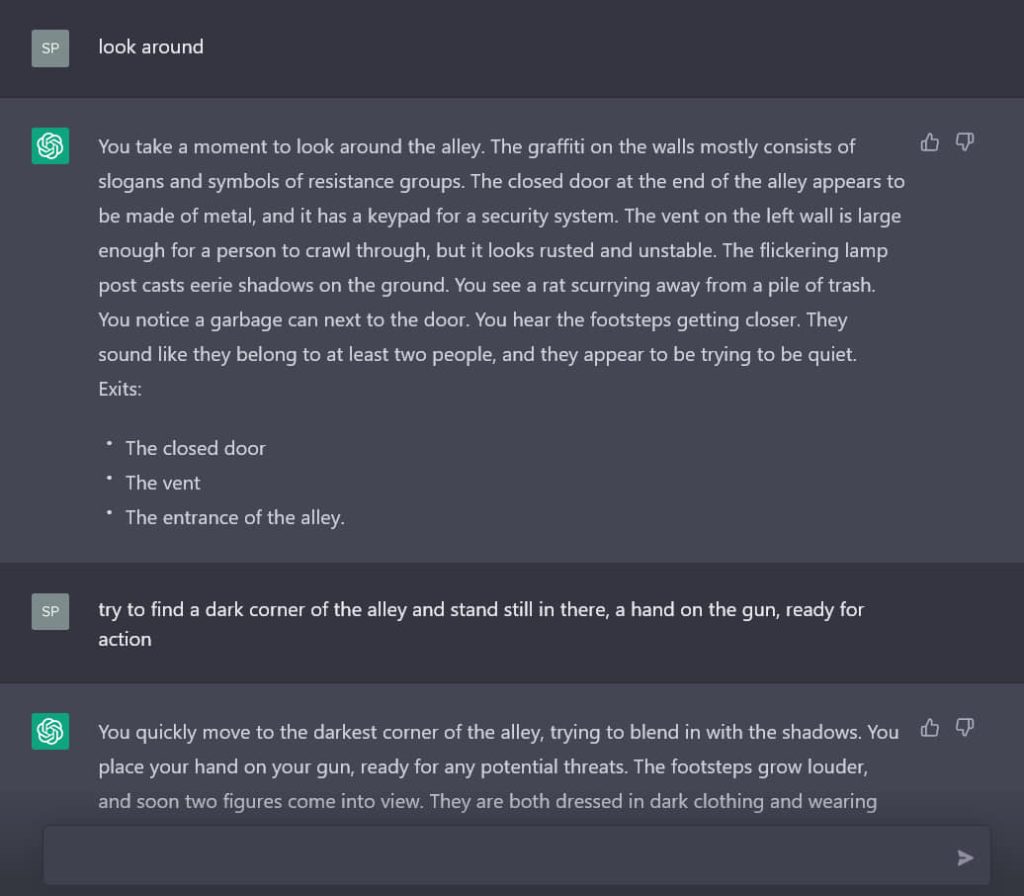Image resolution: width=1024 pixels, height=896 pixels.
Task: Click the "Exits:" label text
Action: click(x=120, y=389)
